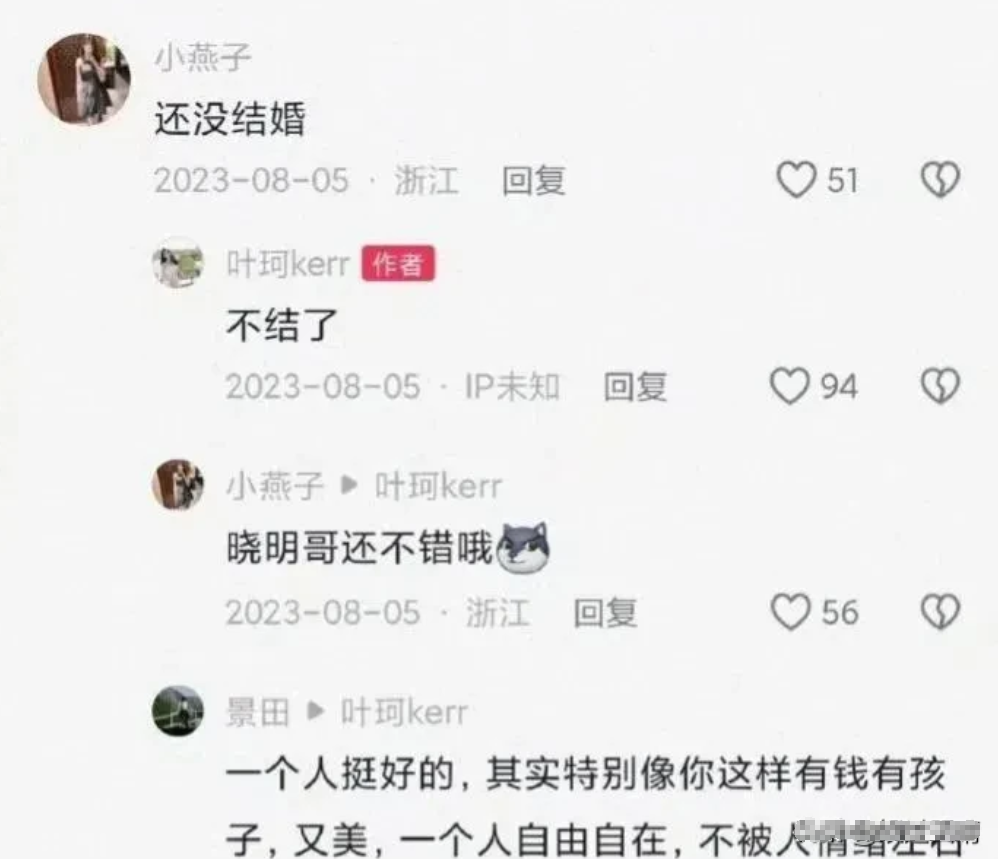The width and height of the screenshot is (998, 859).
Task: Tap the dog emoji in comment
Action: [x=523, y=547]
